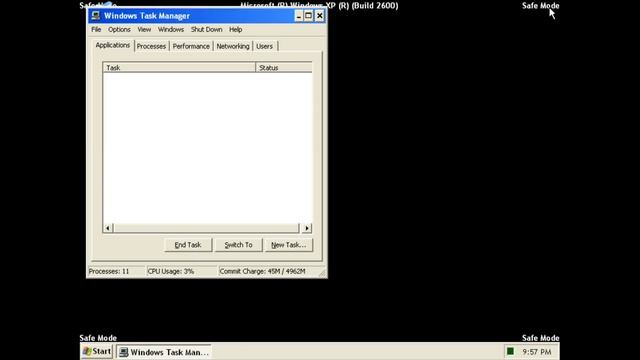Click the Task Manager title bar icon
Screen dimensions: 640x360
click(96, 16)
